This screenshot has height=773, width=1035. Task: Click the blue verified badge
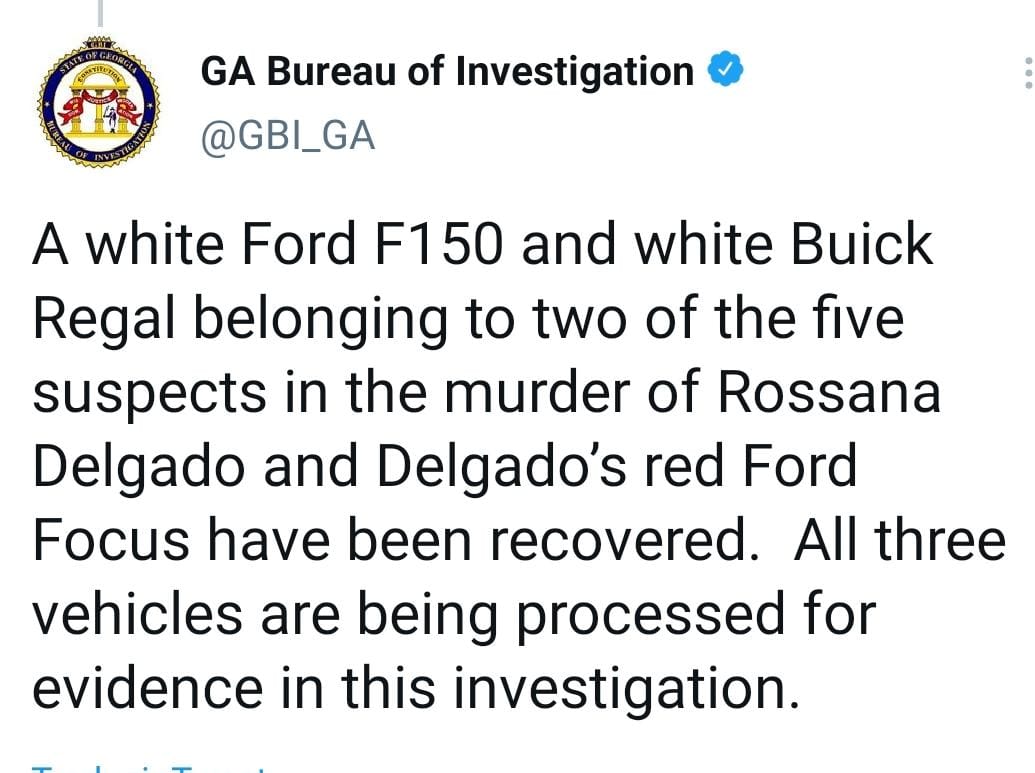(x=725, y=71)
